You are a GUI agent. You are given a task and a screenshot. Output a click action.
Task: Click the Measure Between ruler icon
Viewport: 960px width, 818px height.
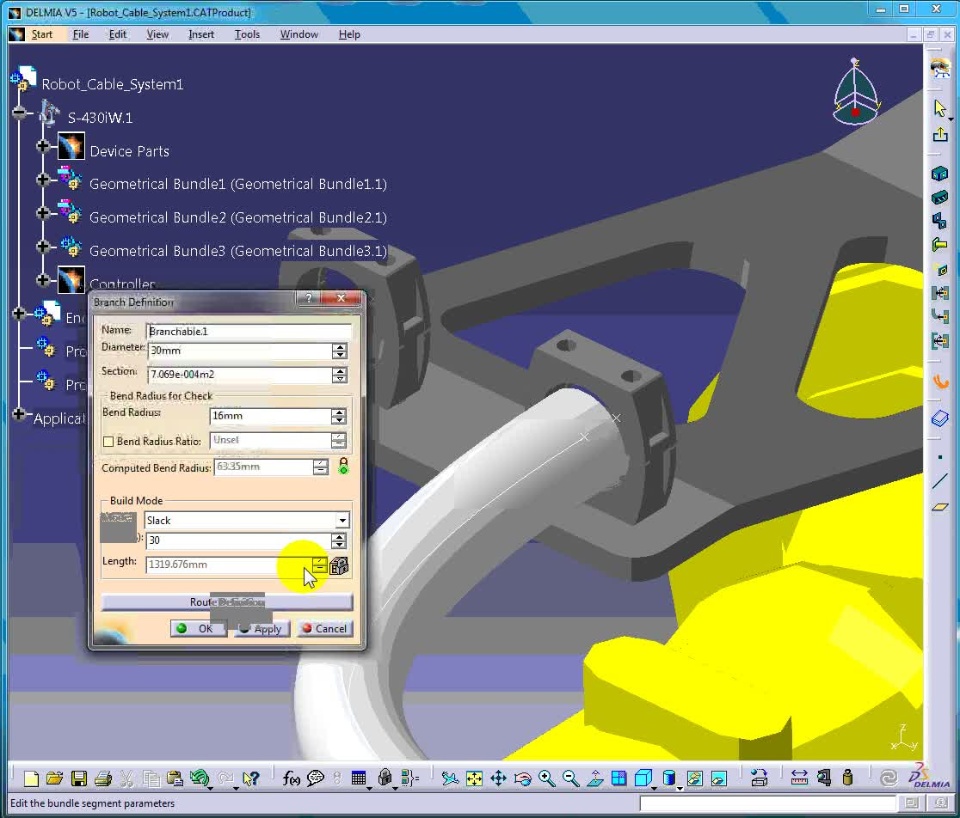799,778
